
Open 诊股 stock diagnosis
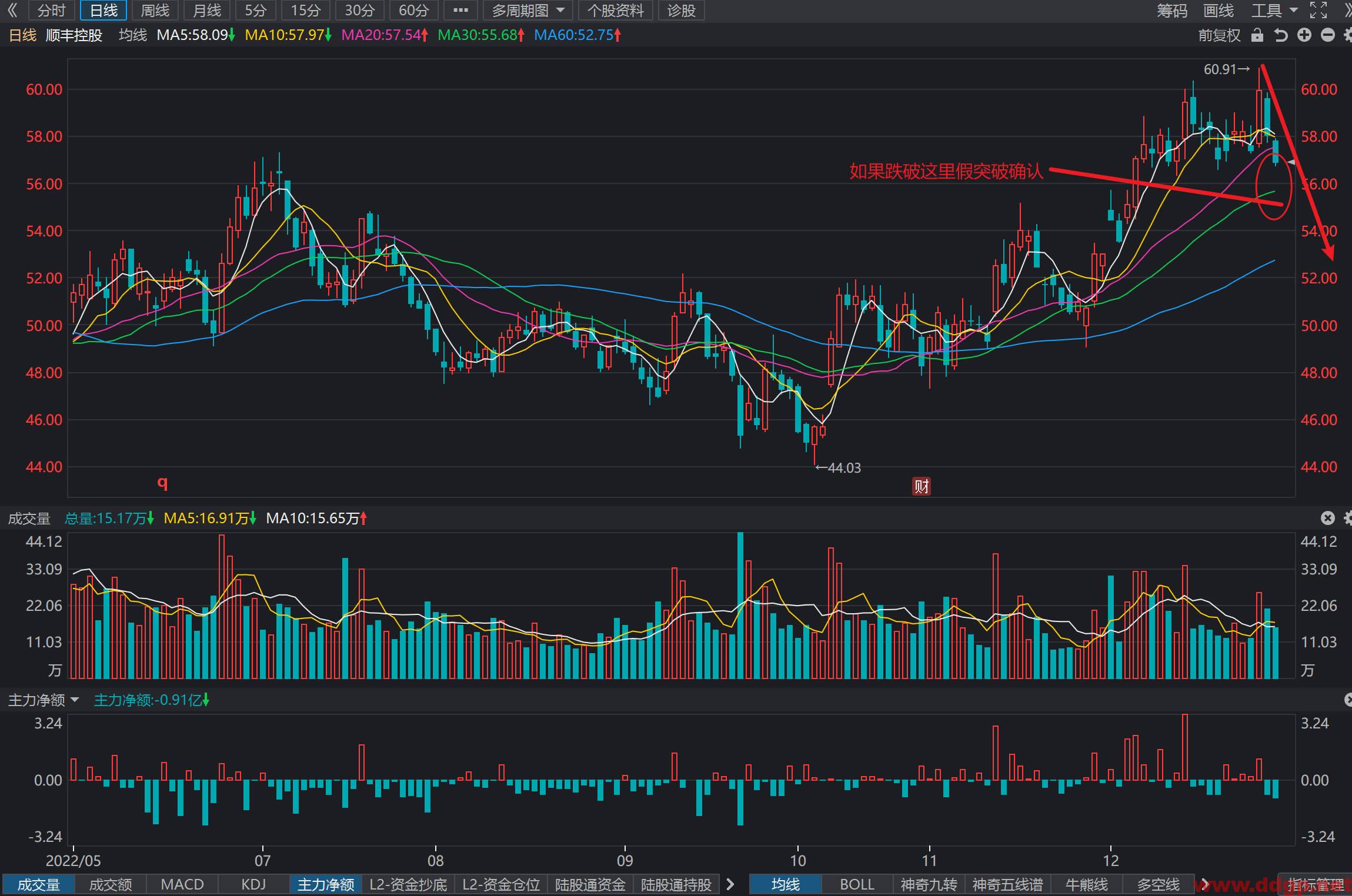tap(682, 11)
